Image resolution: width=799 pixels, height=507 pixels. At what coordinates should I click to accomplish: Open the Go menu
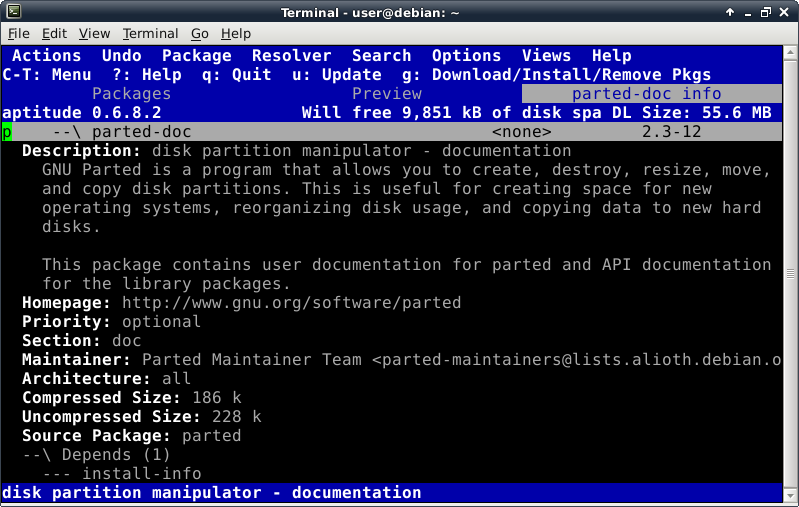coord(200,34)
